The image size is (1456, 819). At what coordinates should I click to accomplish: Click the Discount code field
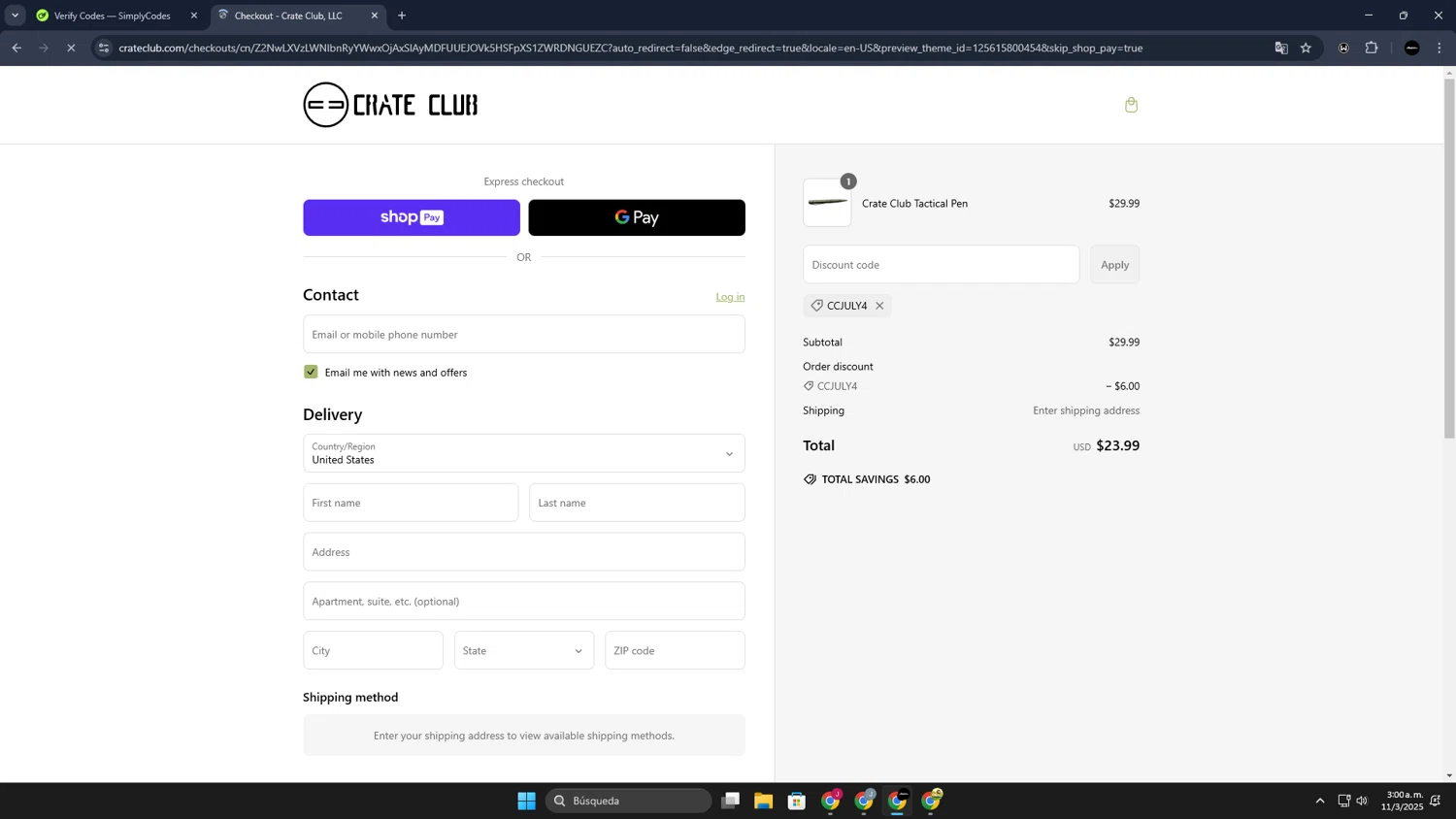(x=941, y=265)
